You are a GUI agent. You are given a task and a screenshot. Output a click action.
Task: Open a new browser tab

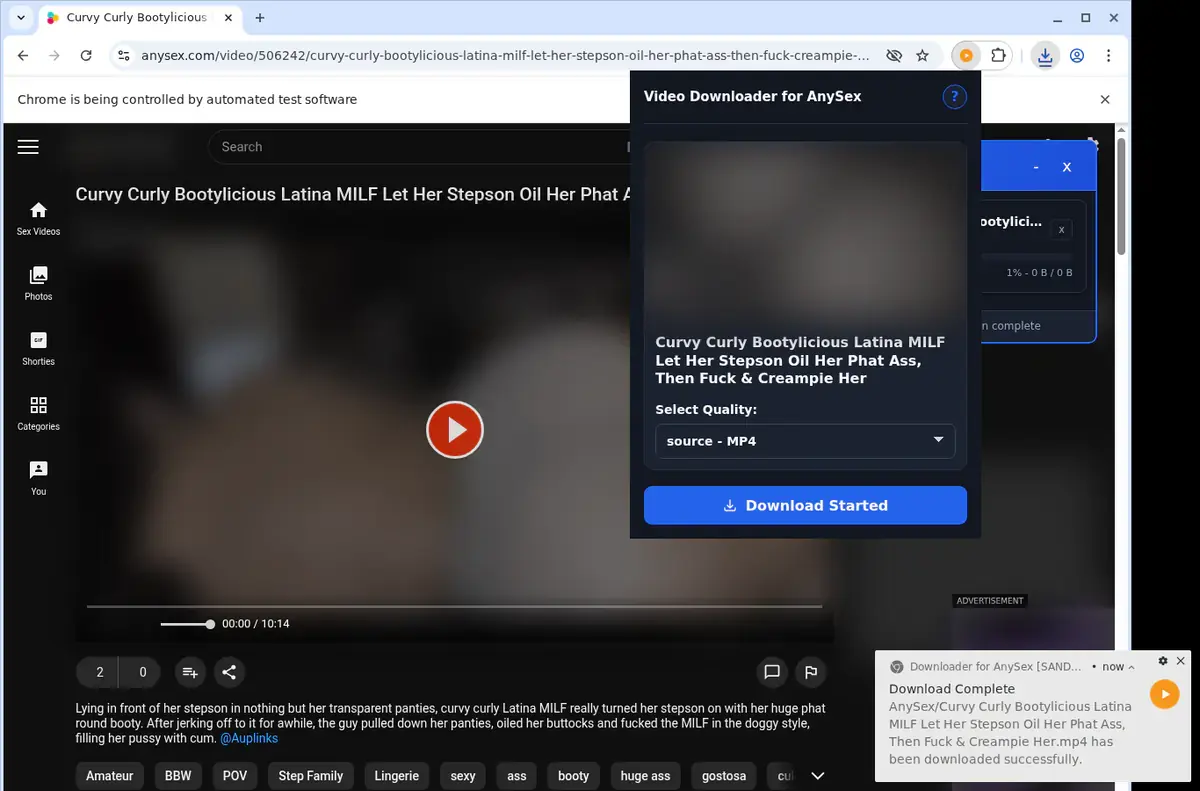[260, 18]
